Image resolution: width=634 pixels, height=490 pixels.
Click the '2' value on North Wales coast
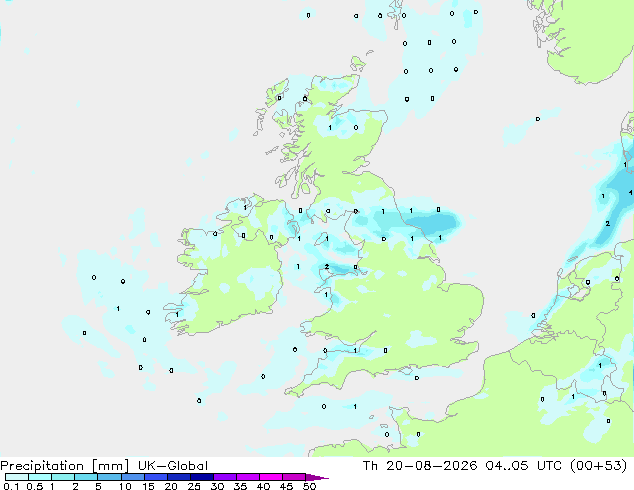327,267
